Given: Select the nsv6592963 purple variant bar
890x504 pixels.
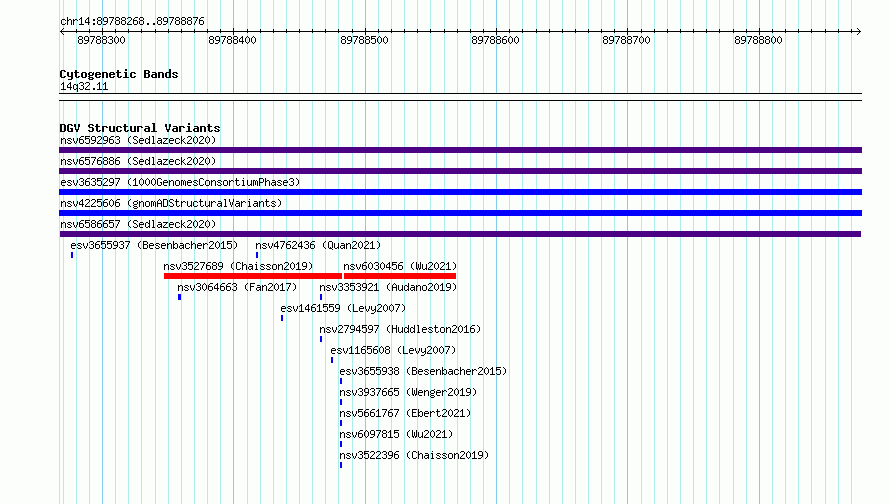Looking at the screenshot, I should [460, 150].
